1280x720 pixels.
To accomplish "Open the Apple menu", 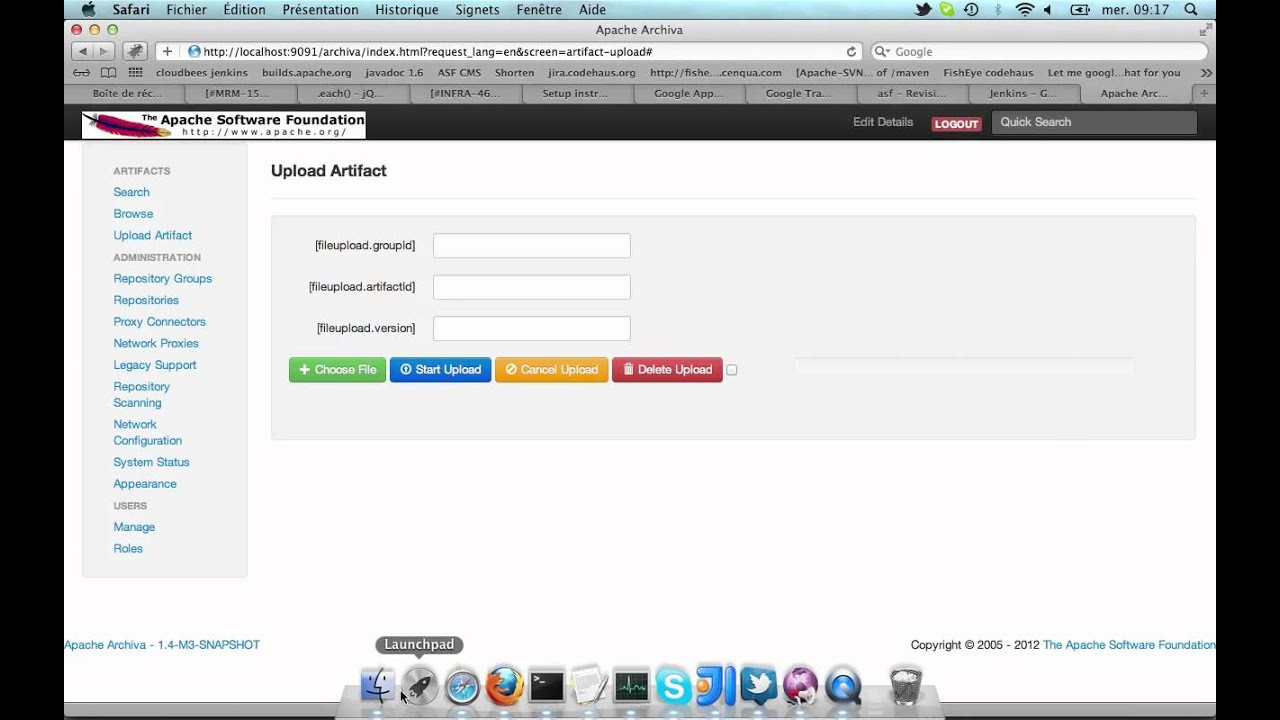I will (88, 9).
